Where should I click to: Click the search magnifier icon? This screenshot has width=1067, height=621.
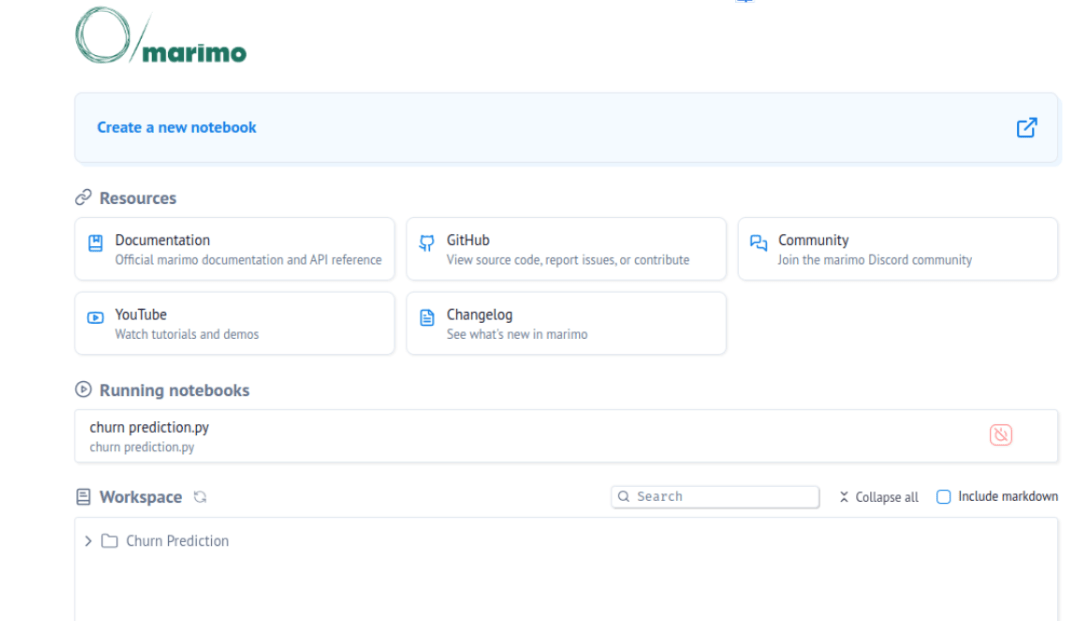click(623, 497)
